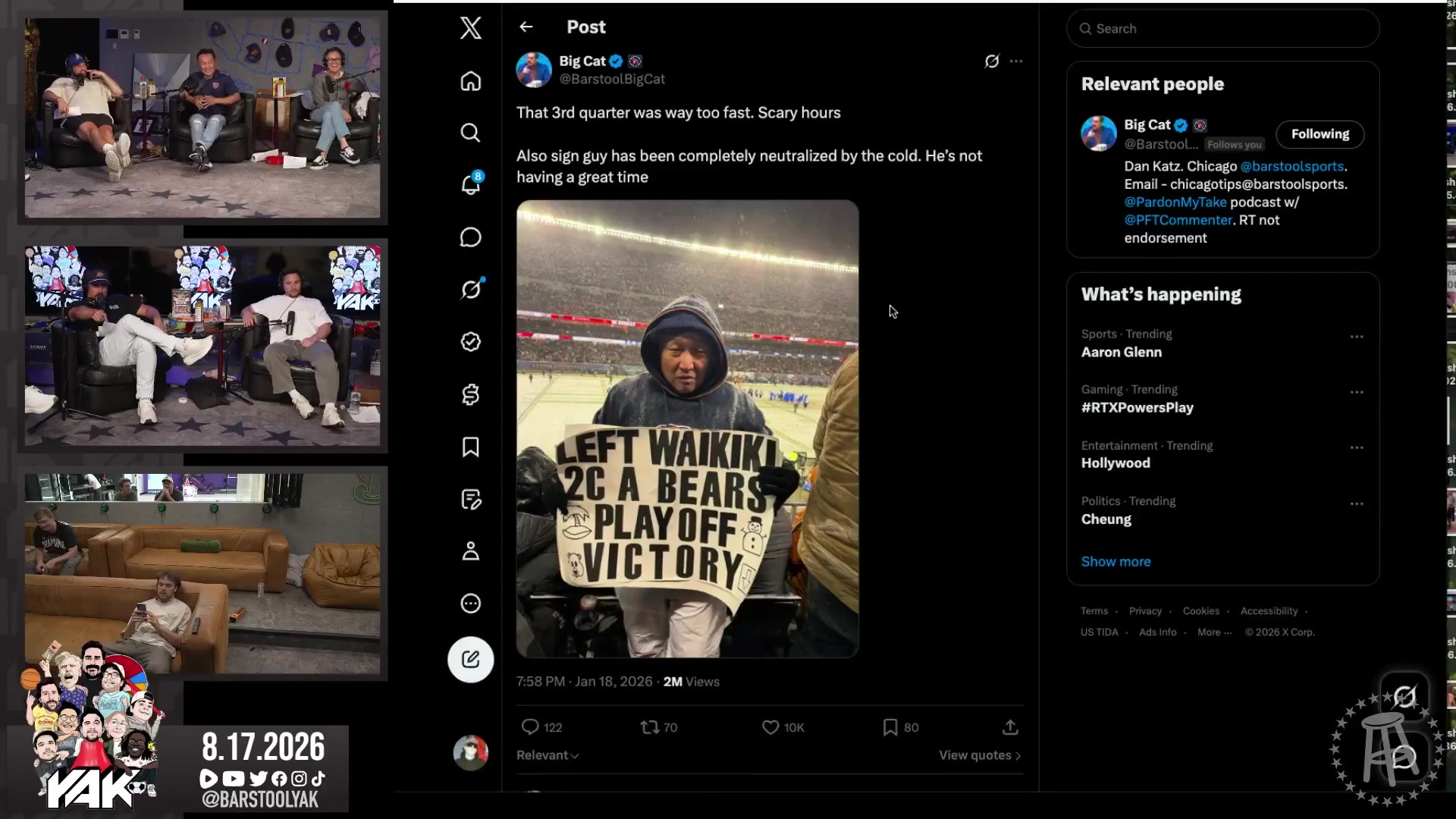Open the Bookmarks icon in sidebar
1456x819 pixels.
[x=470, y=447]
